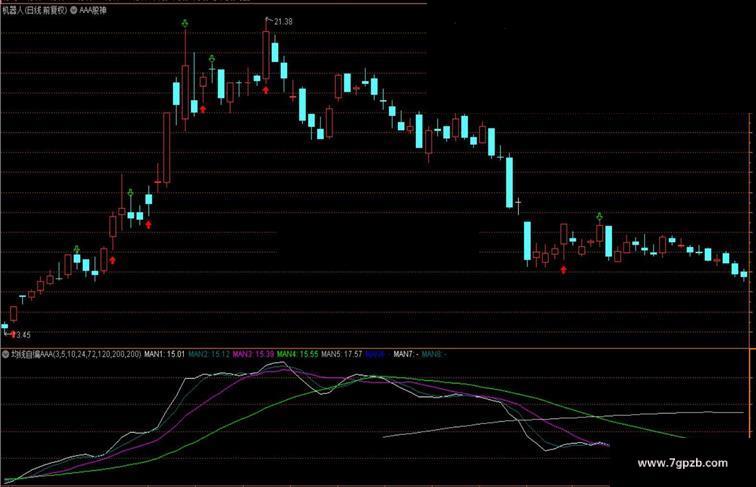Click the round icon before 均线自编AAA
Viewport: 756px width, 487px height.
5,354
